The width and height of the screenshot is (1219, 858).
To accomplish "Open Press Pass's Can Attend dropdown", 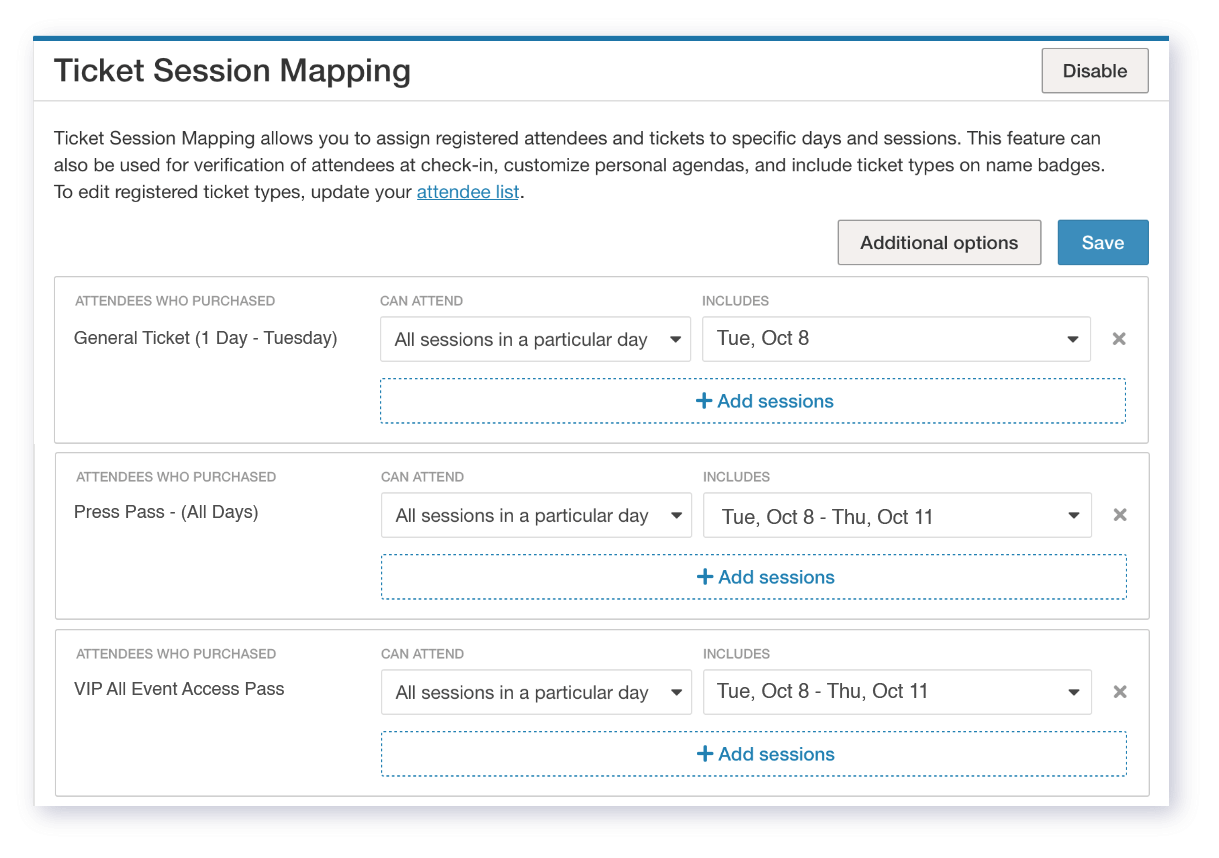I will (536, 515).
